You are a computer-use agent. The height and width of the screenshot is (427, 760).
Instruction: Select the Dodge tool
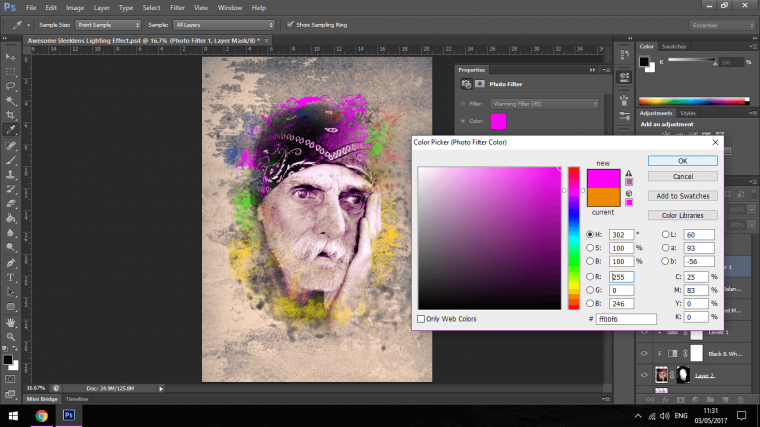click(10, 248)
